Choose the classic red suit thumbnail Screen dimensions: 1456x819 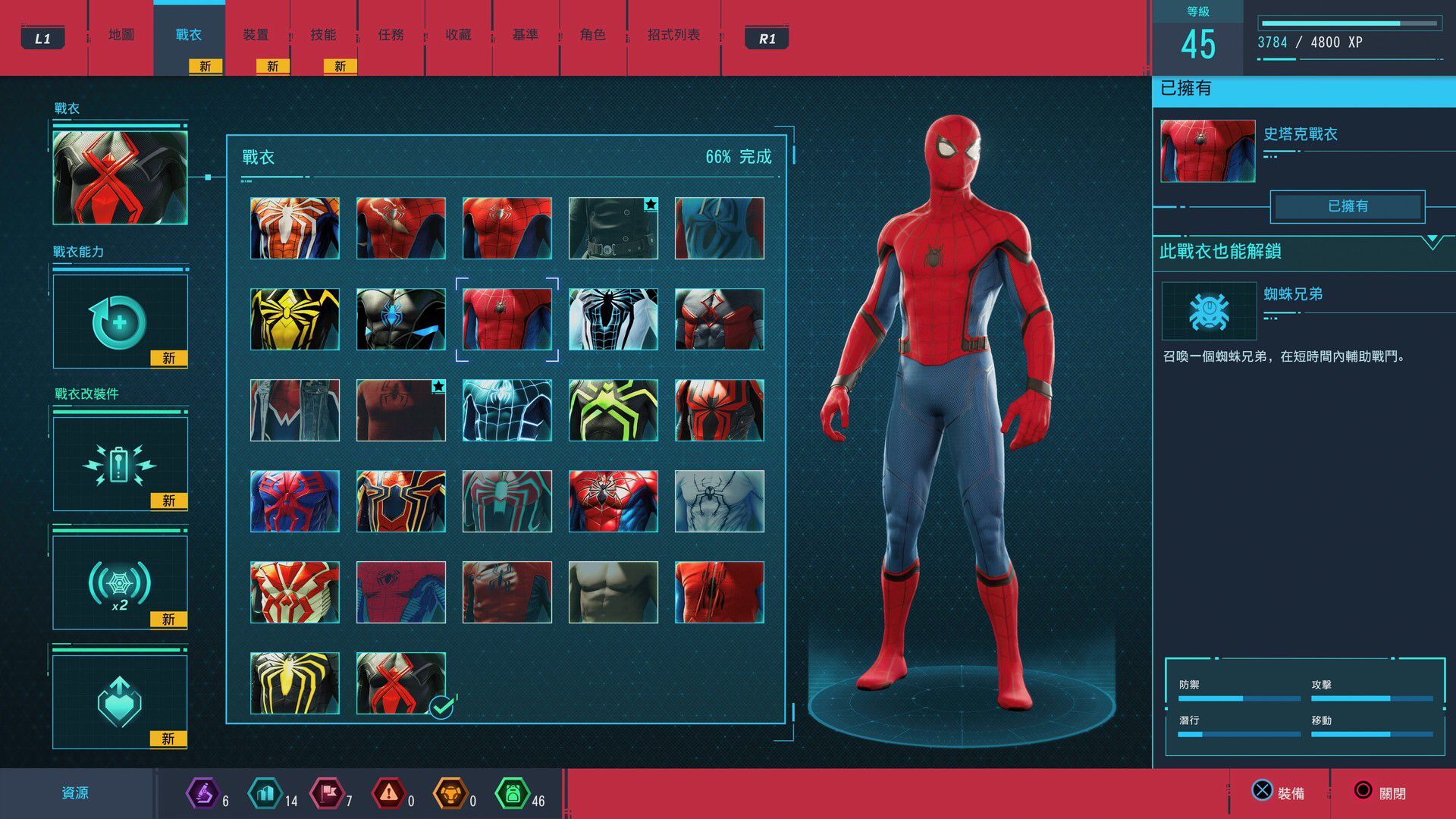tap(507, 228)
